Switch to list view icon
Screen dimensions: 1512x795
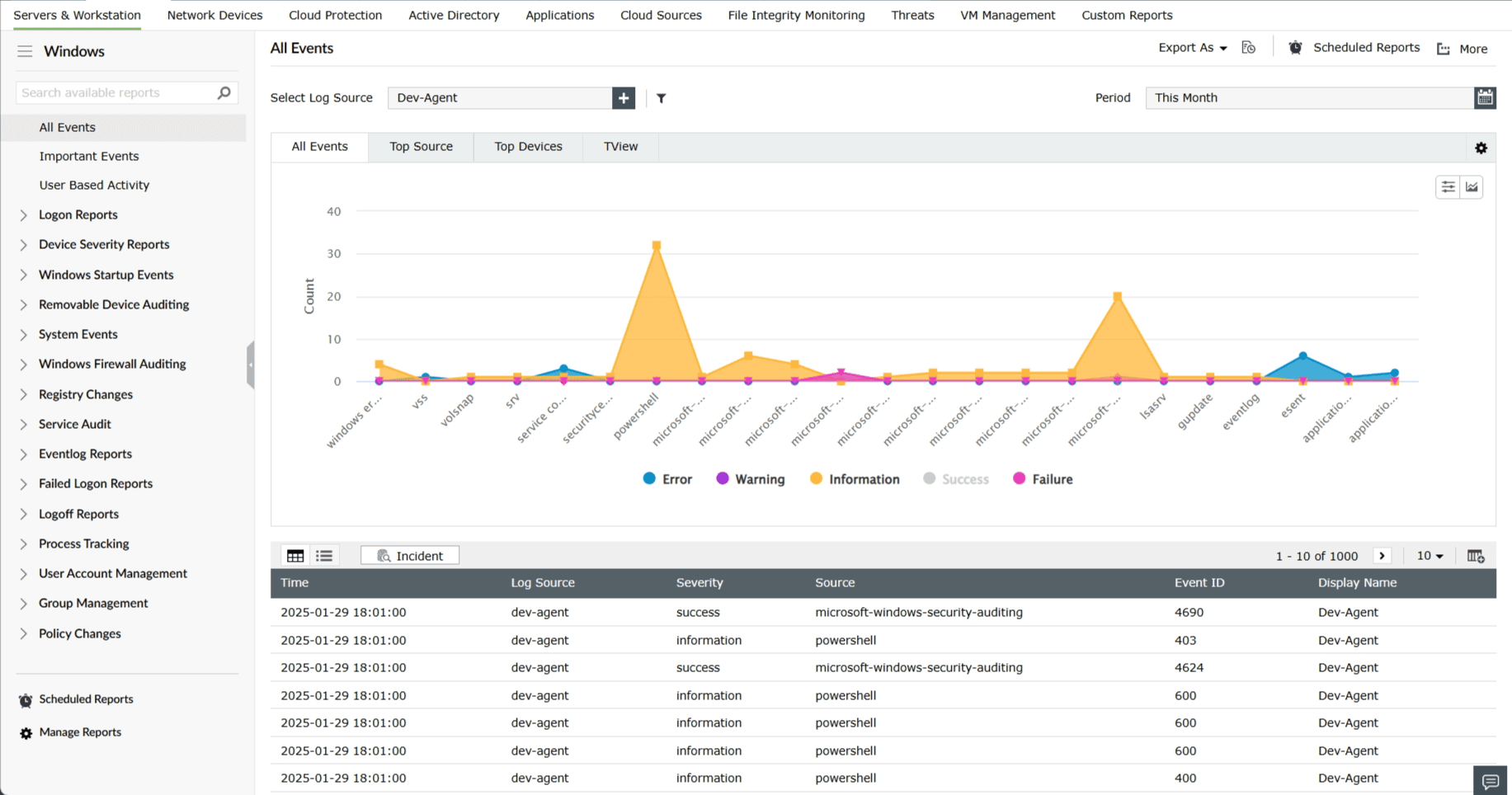pos(324,556)
